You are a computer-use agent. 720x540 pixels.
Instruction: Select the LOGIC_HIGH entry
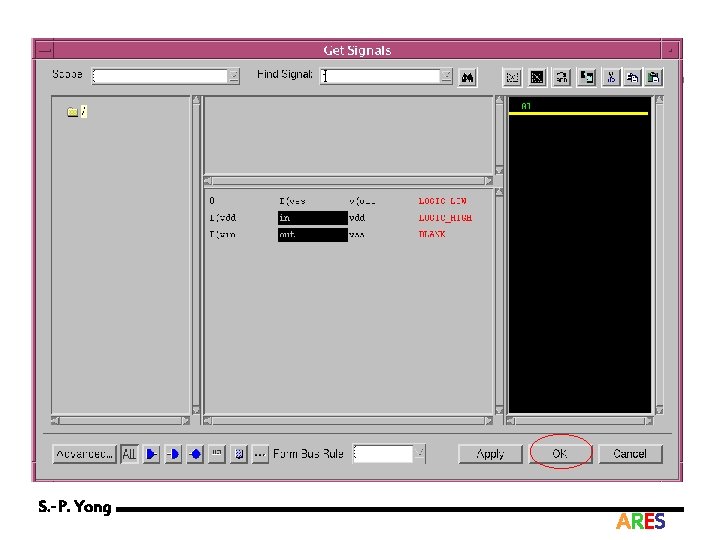coord(445,218)
